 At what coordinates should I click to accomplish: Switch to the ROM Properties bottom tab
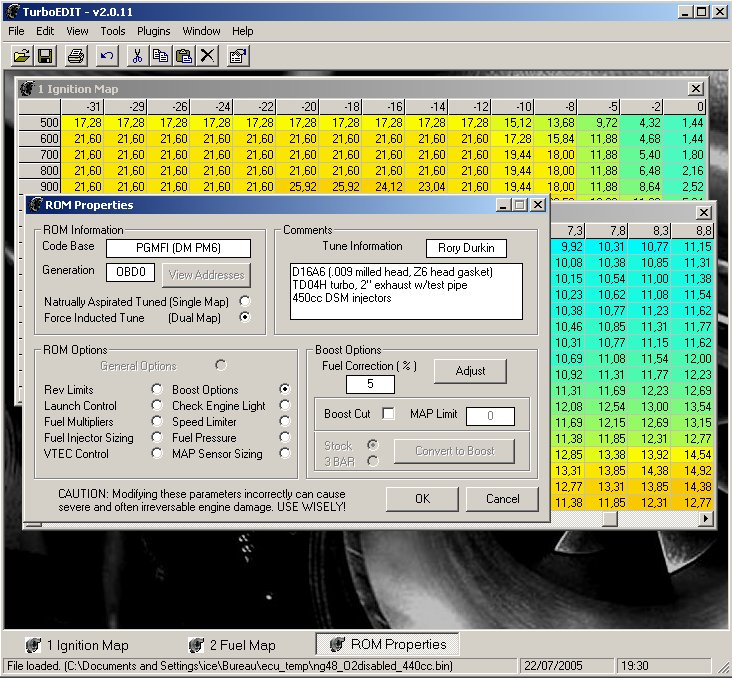[x=387, y=644]
